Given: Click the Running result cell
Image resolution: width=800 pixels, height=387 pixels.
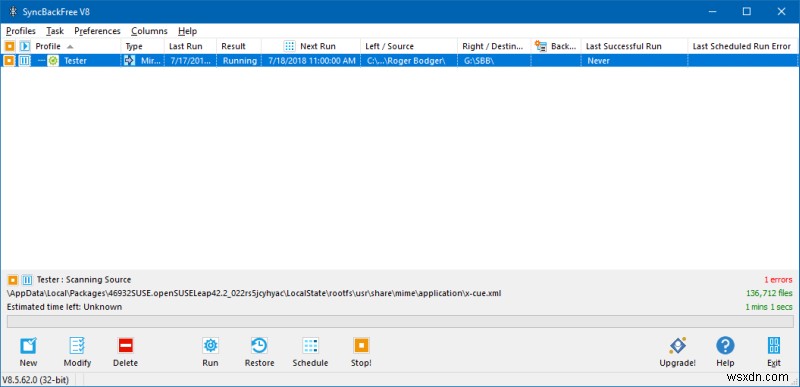Looking at the screenshot, I should click(240, 61).
